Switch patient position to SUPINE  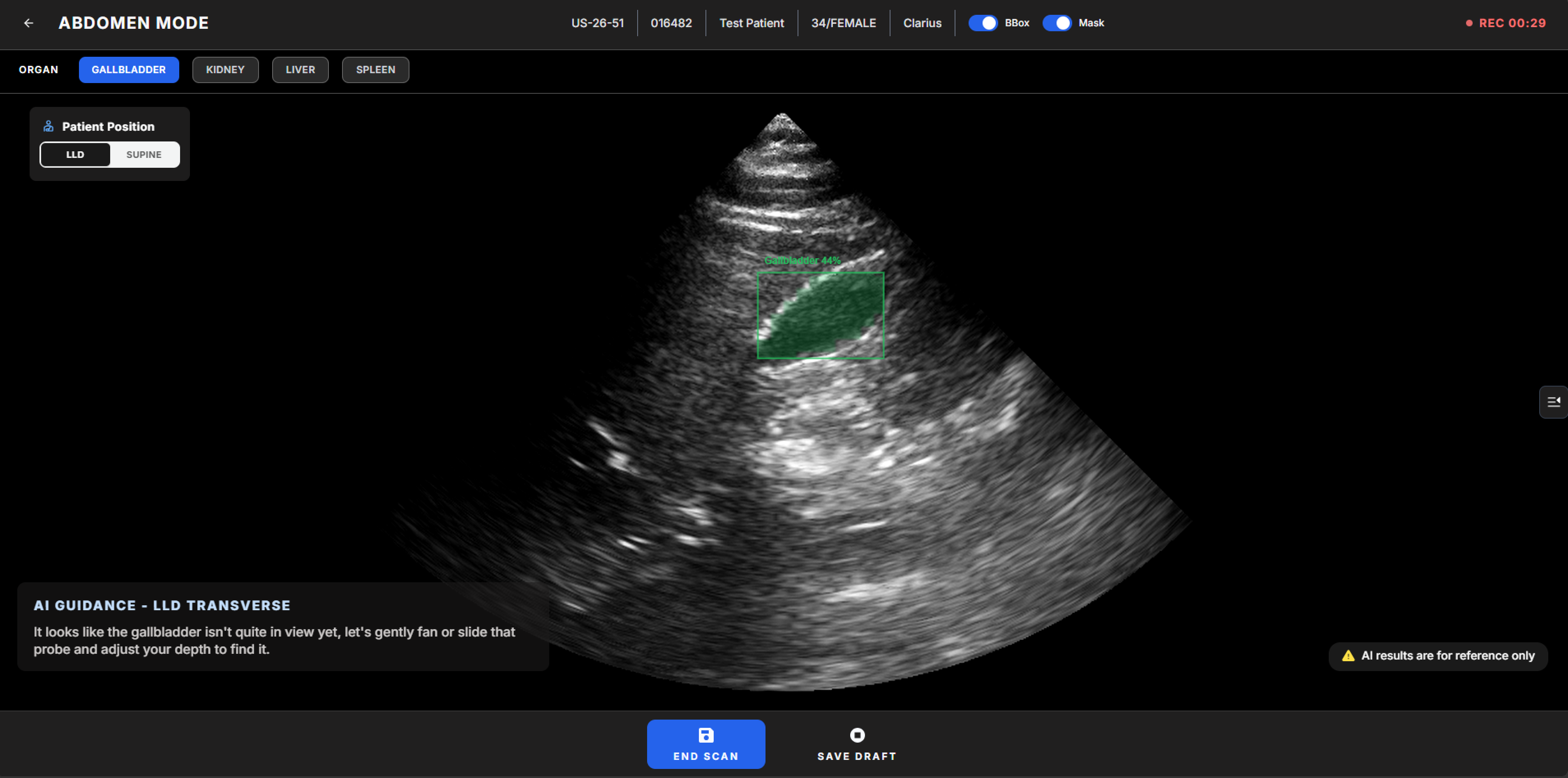point(143,155)
